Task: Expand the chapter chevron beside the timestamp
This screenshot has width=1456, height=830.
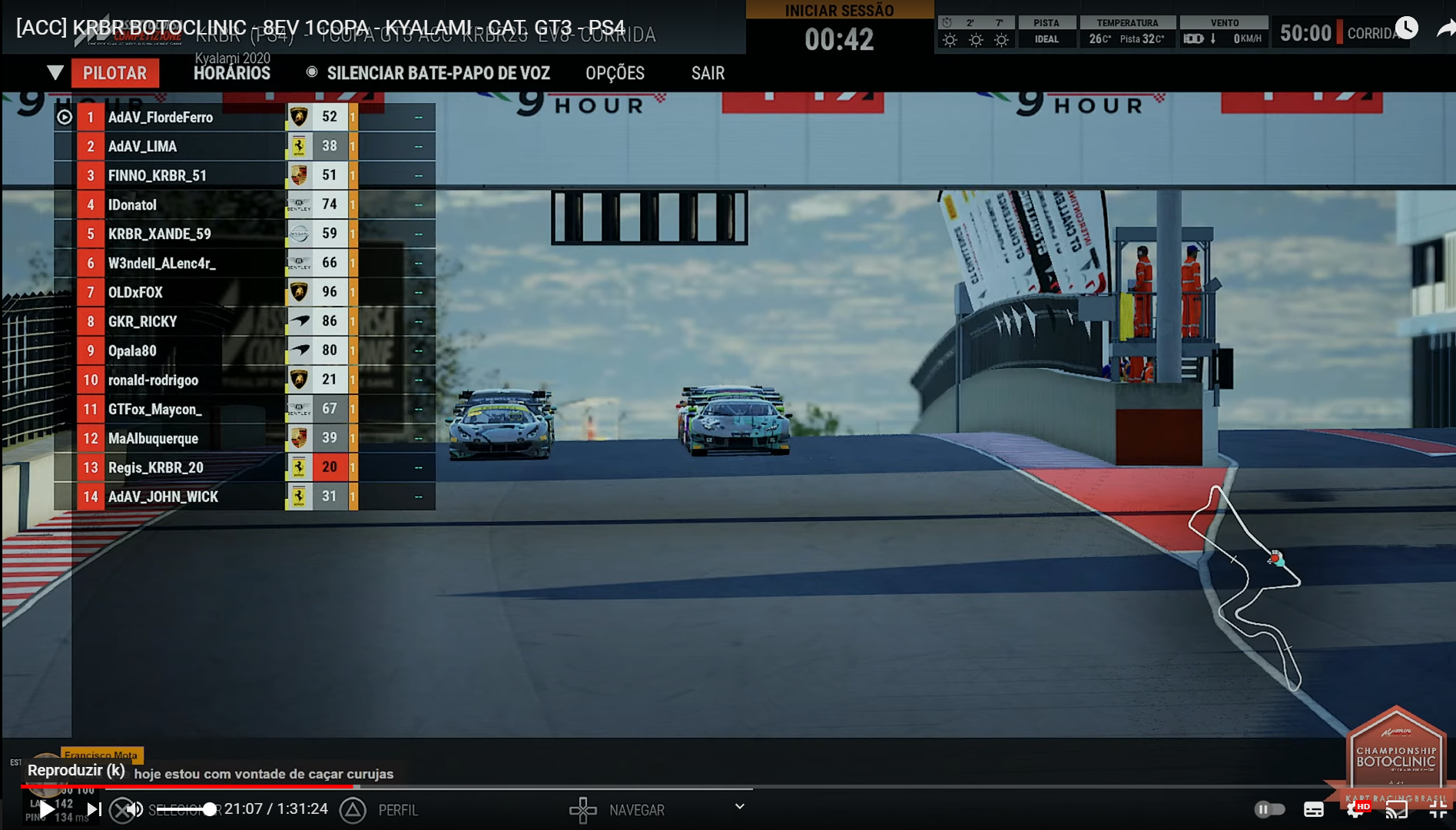Action: point(739,807)
